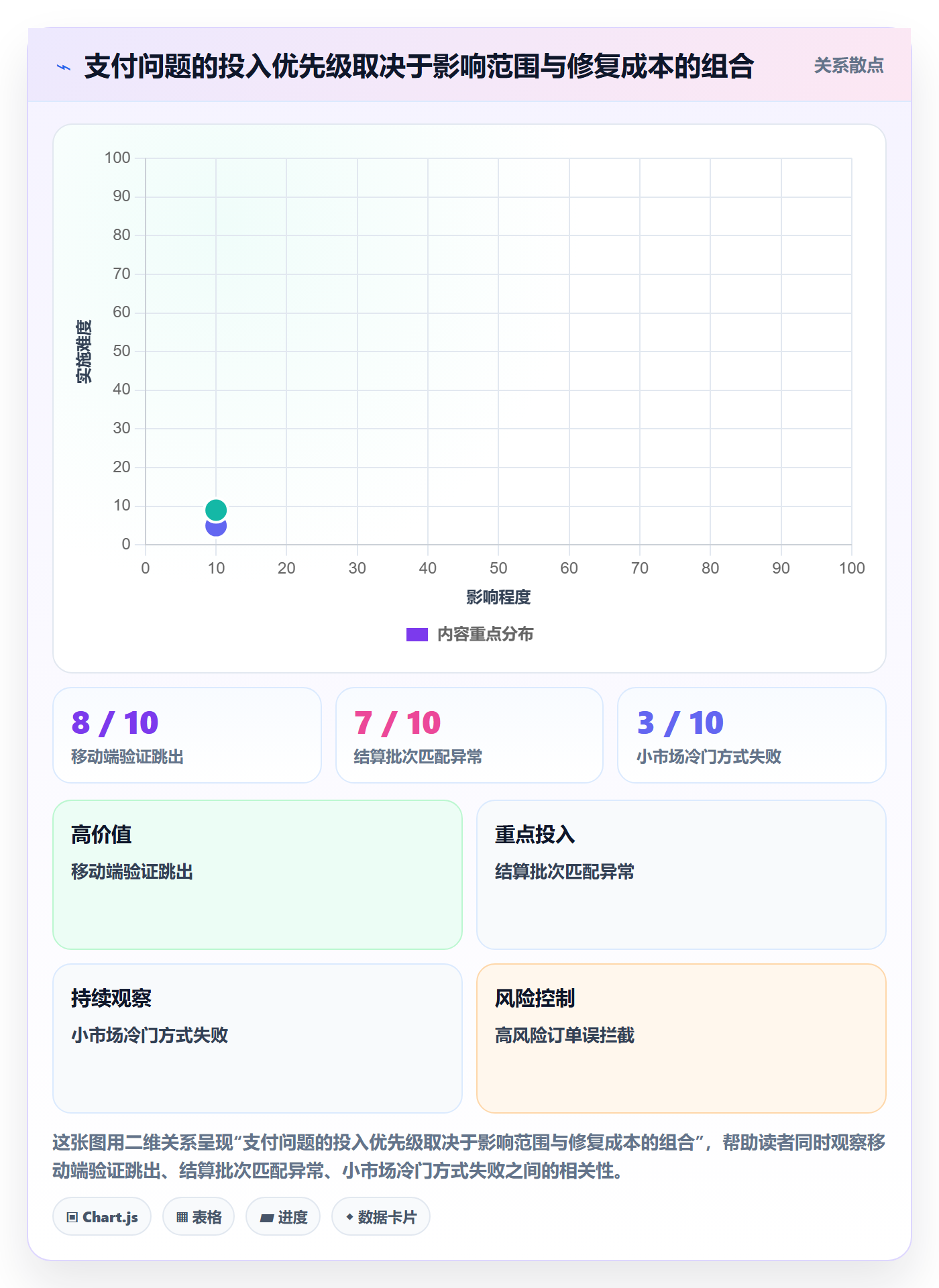
Task: Click the 影响程度 axis title
Action: click(x=498, y=597)
